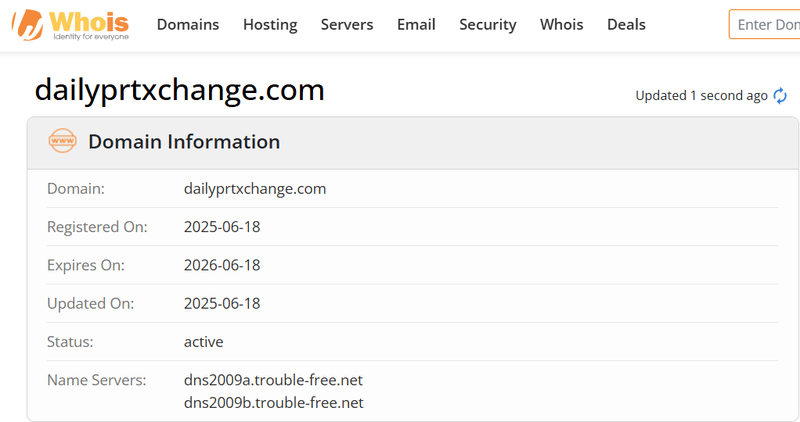Refresh the Whois record icon
Image resolution: width=800 pixels, height=422 pixels.
(780, 95)
